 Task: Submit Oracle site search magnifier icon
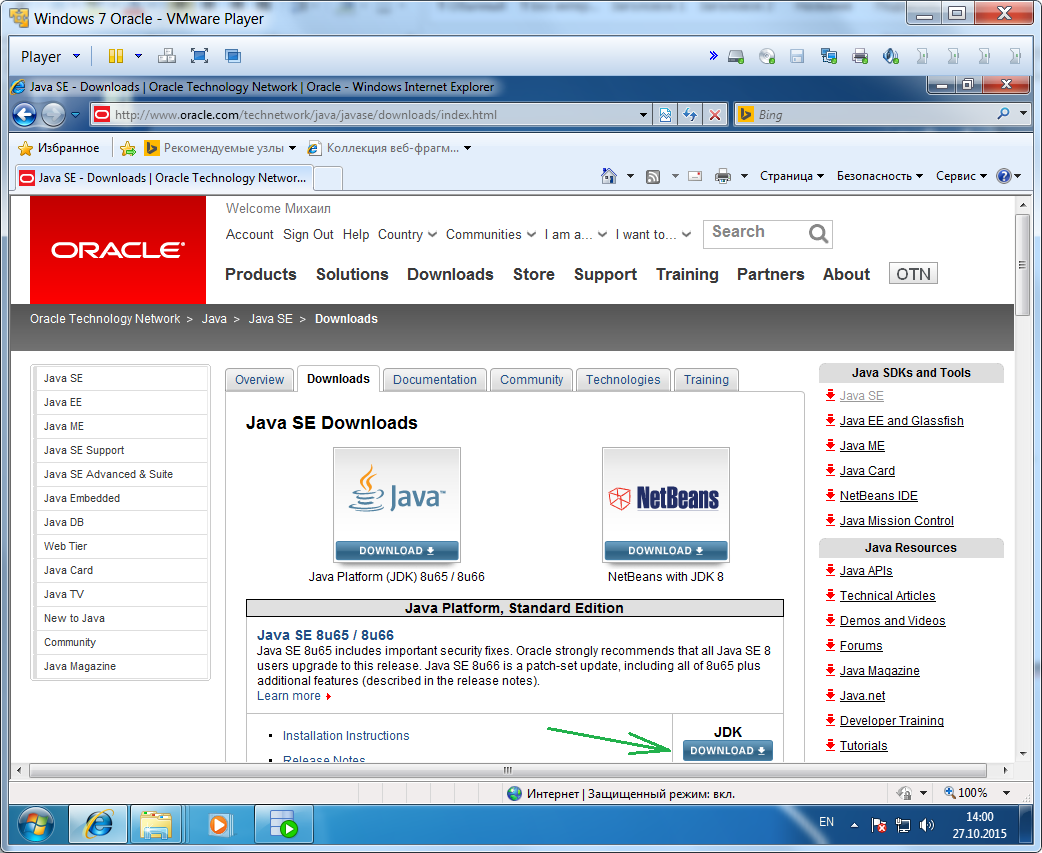click(818, 234)
